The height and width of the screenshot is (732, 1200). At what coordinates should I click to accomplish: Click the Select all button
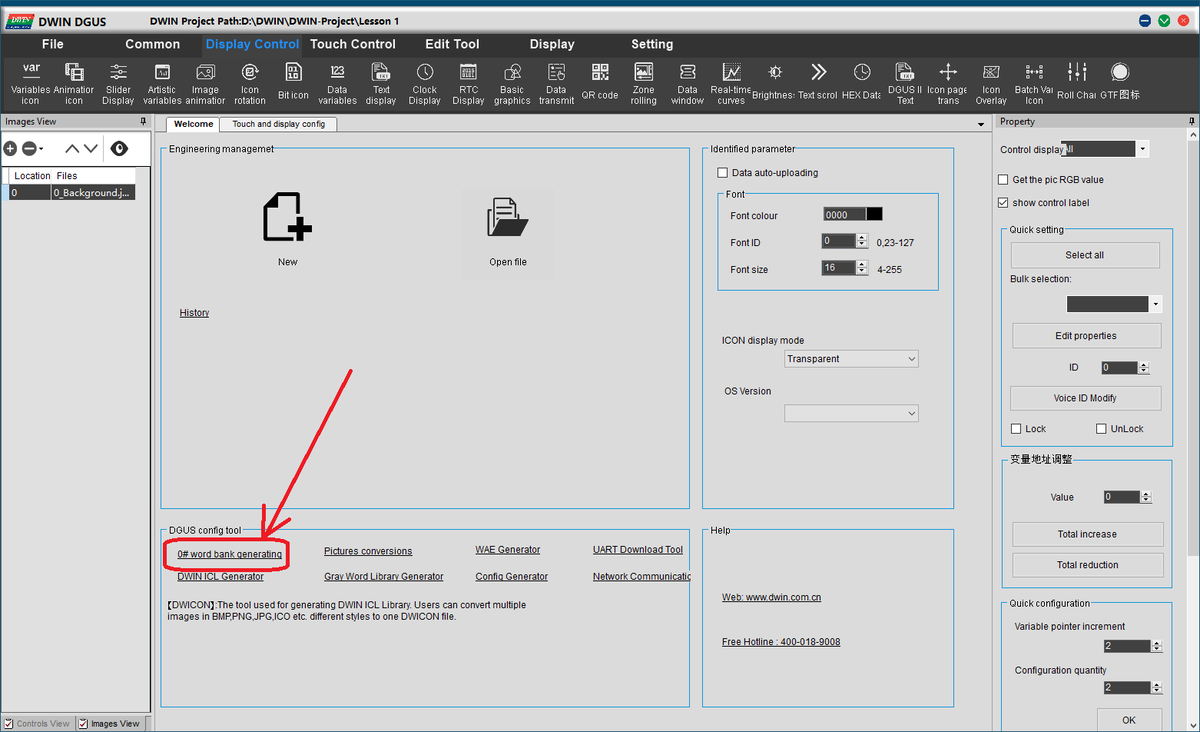tap(1085, 255)
